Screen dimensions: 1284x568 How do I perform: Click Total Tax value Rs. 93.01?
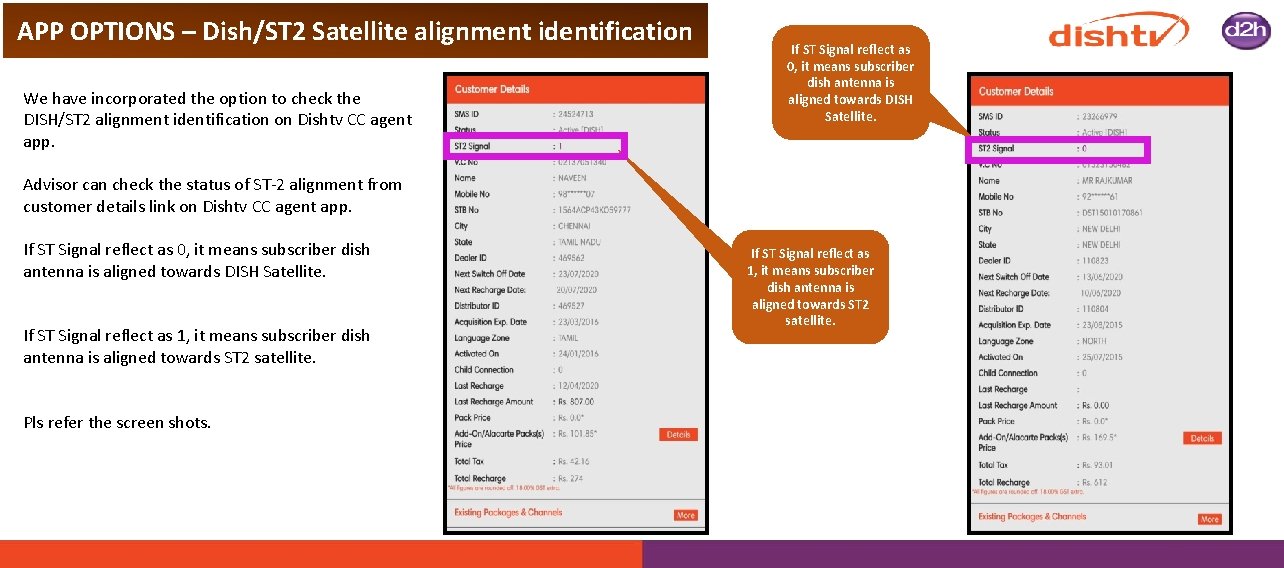[x=1097, y=465]
